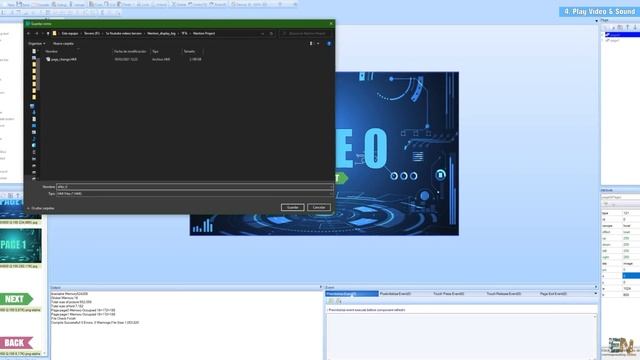This screenshot has width=640, height=360.
Task: Select the NEXT picture thumbnail
Action: click(16, 299)
